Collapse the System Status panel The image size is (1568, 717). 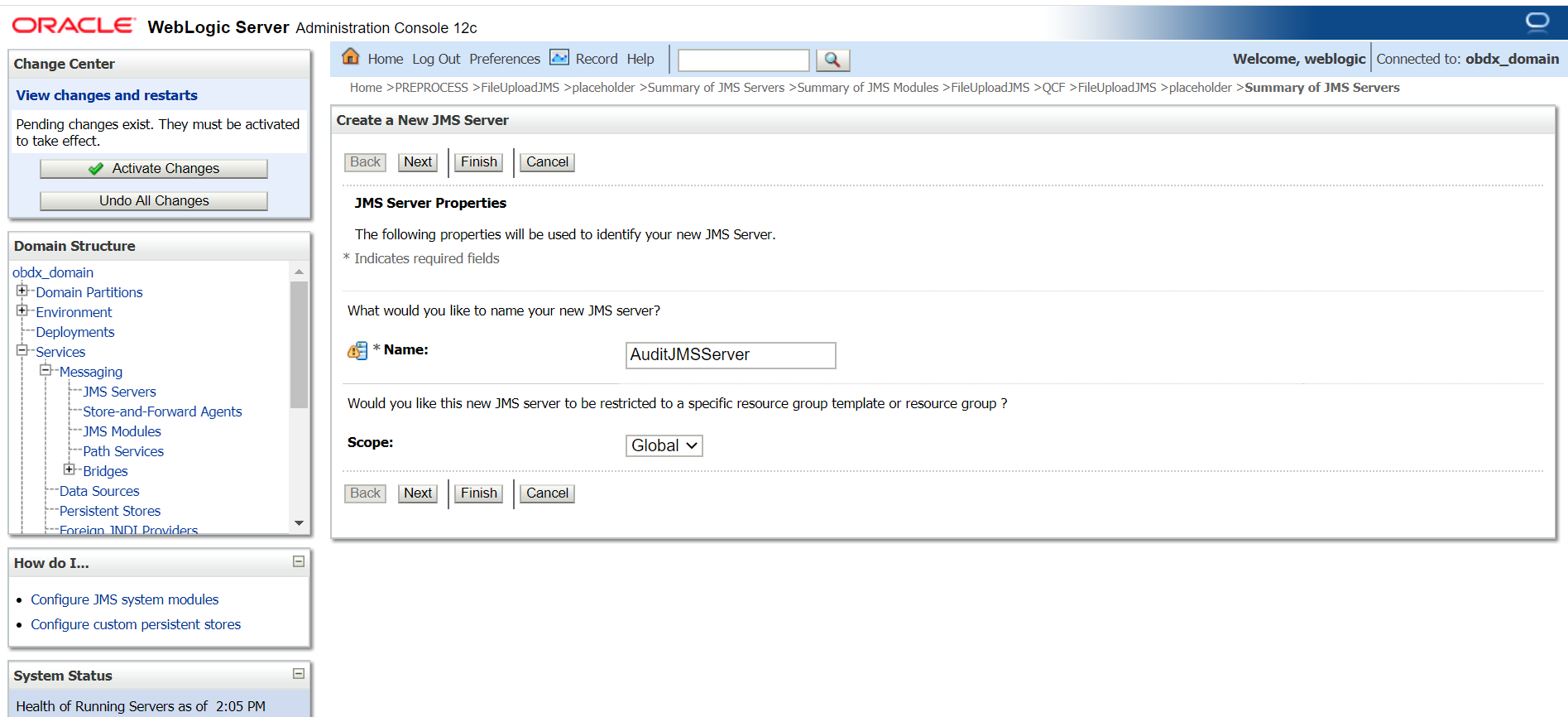299,674
